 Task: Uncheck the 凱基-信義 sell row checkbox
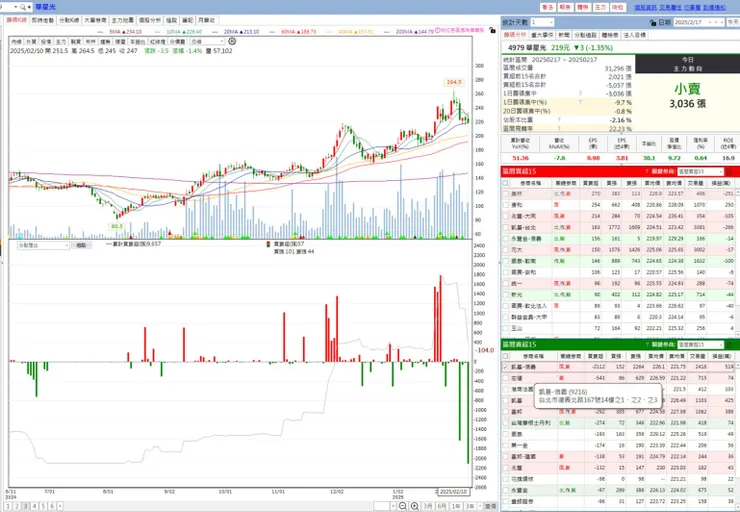click(x=505, y=367)
